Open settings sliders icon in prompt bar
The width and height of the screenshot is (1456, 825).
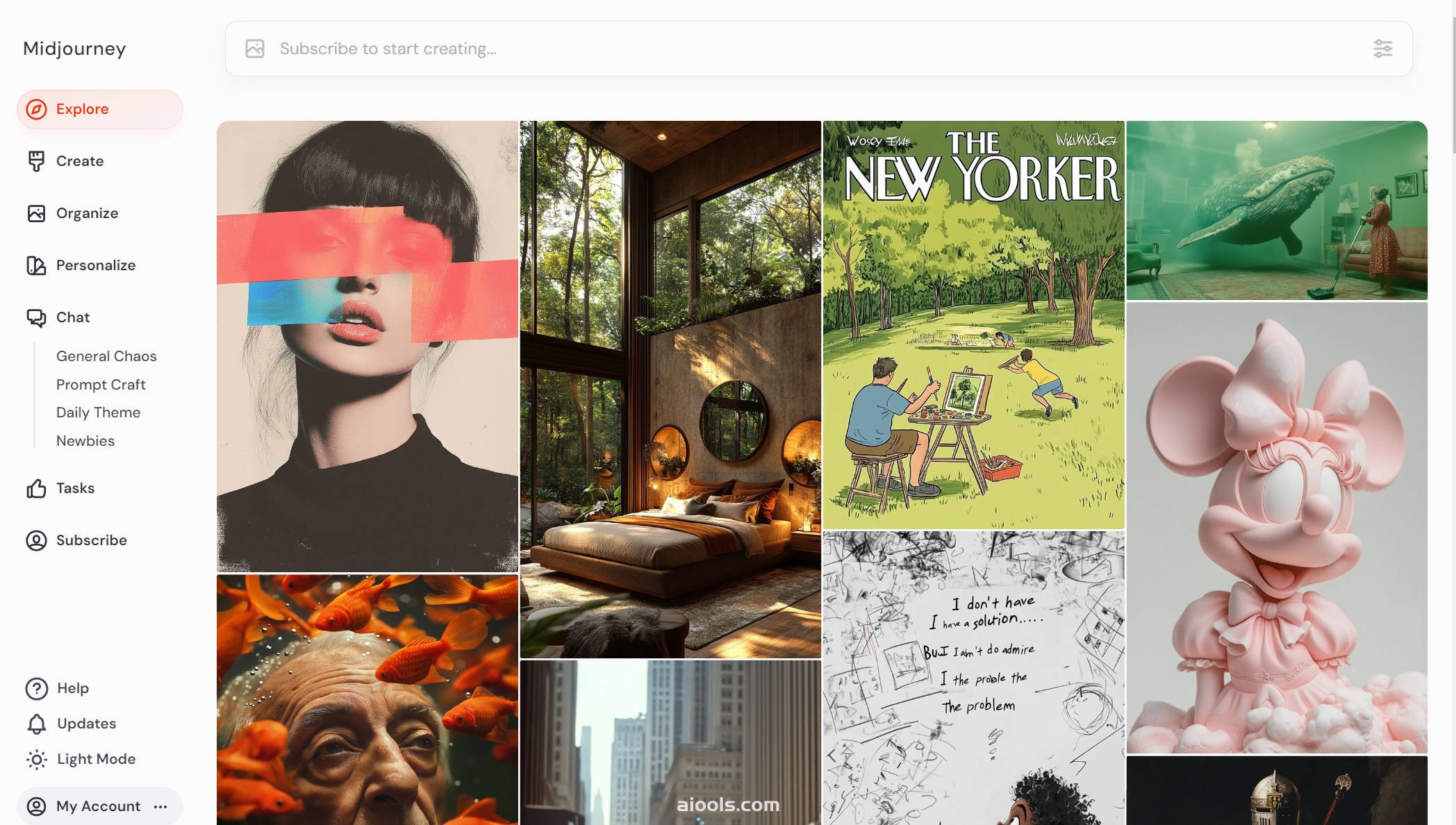(1382, 49)
